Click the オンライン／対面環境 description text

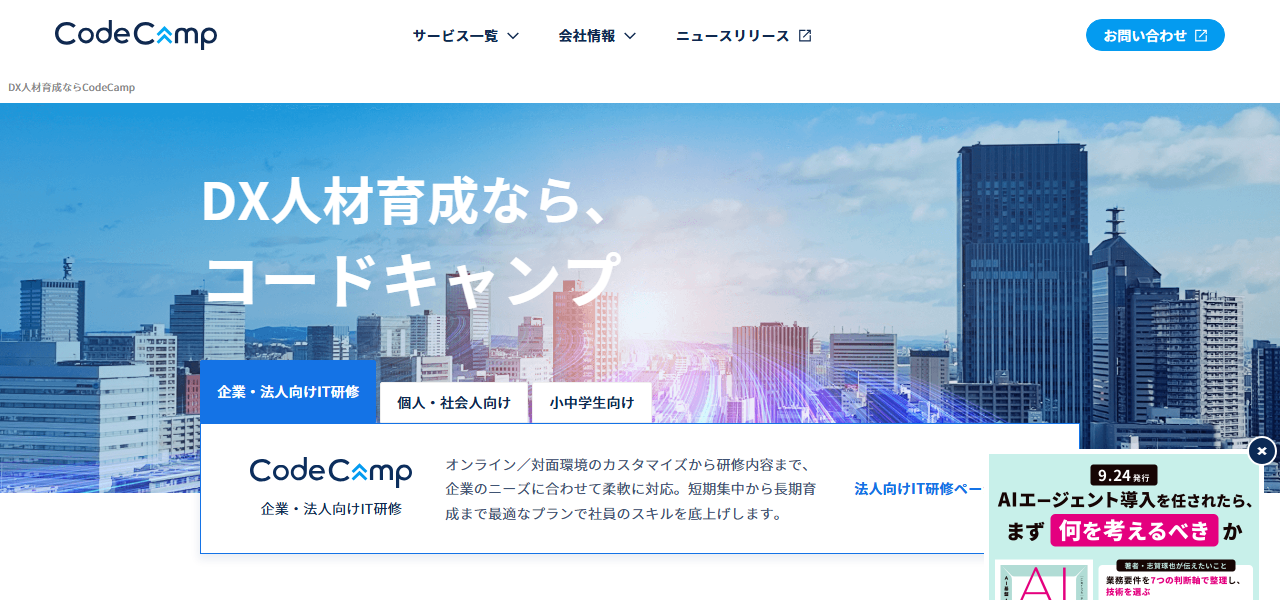630,489
